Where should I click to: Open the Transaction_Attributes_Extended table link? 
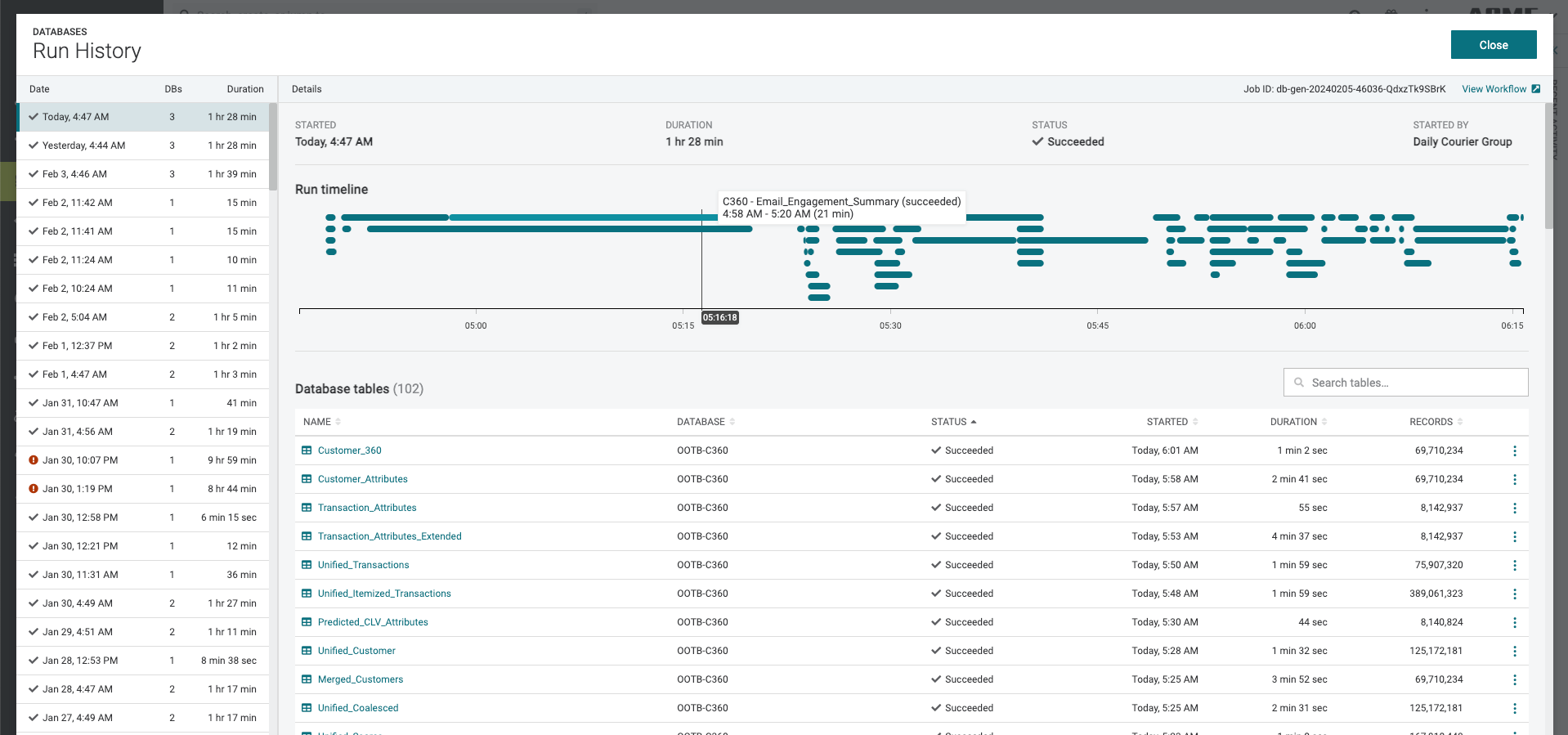tap(389, 536)
